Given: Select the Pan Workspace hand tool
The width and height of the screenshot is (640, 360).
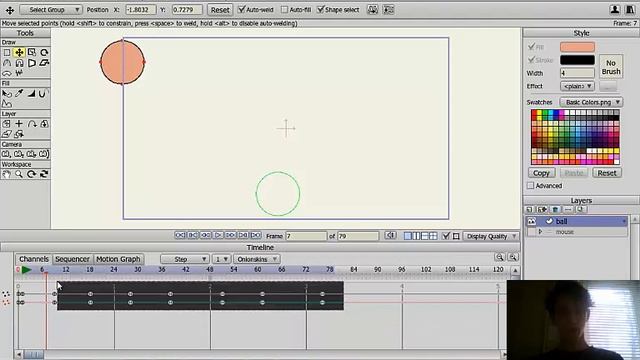Looking at the screenshot, I should tap(7, 174).
